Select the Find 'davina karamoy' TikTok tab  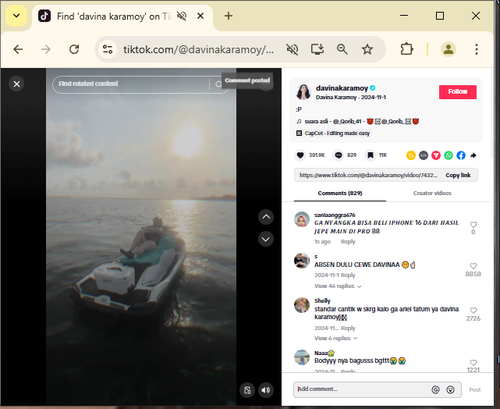click(113, 16)
